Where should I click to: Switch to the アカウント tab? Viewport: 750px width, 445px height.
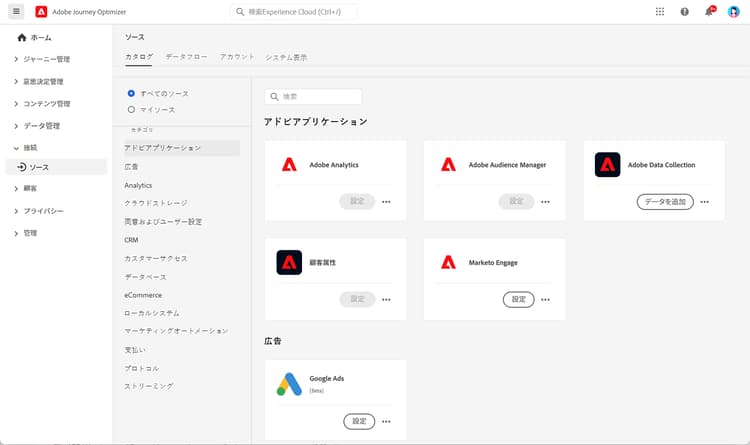click(237, 57)
